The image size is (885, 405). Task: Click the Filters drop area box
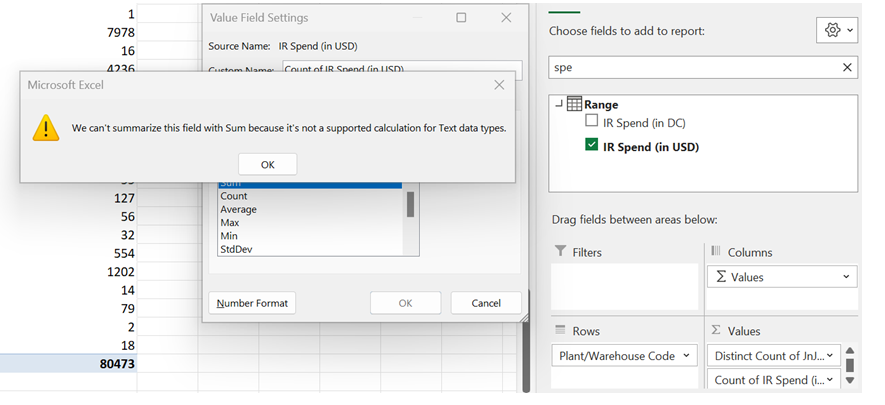[625, 287]
